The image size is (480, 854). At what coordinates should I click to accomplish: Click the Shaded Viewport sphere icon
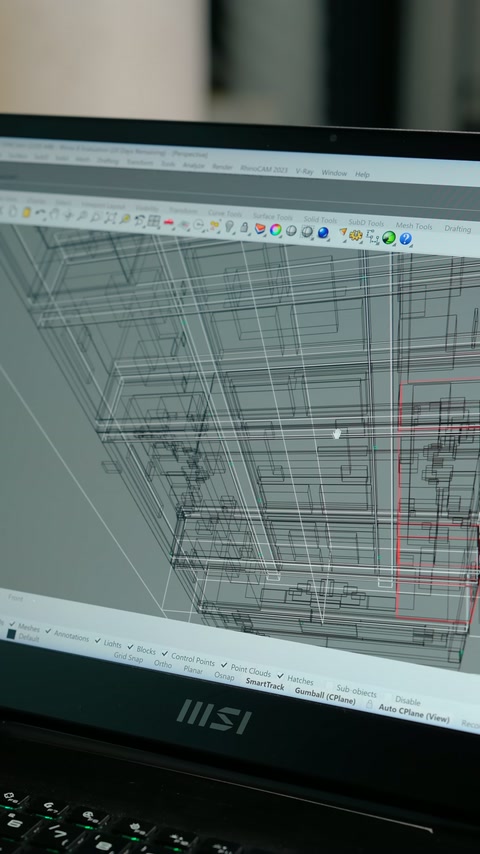291,230
